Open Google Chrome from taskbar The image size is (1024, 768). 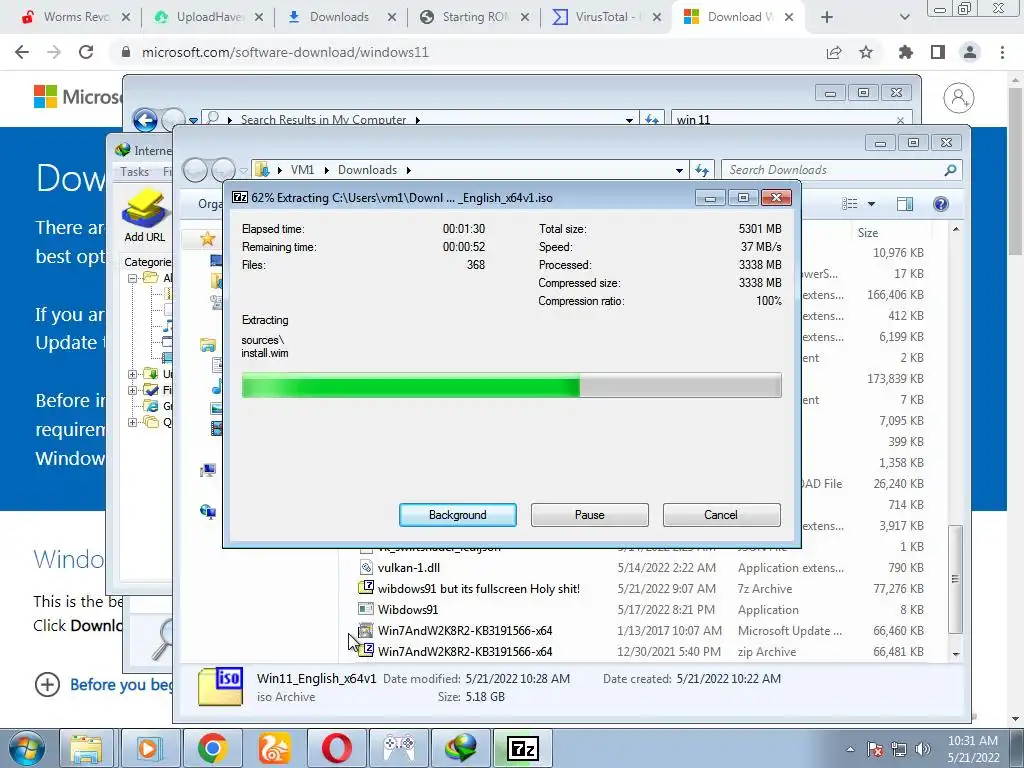tap(212, 748)
